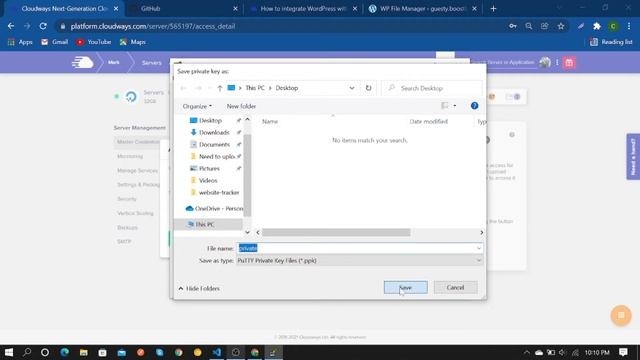The image size is (640, 360).
Task: Open Visual Studio Code from taskbar
Action: coord(217,352)
